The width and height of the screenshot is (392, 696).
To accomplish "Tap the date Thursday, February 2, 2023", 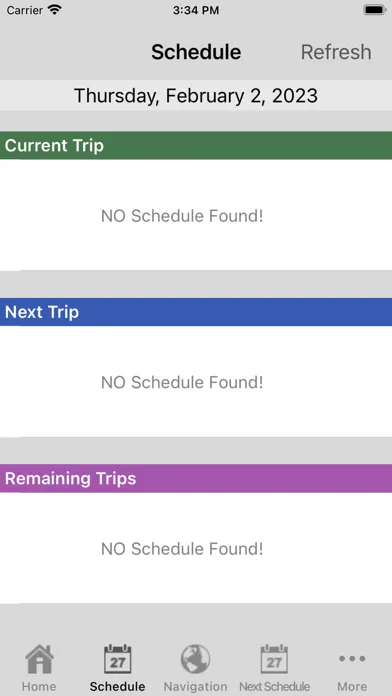I will pyautogui.click(x=196, y=95).
